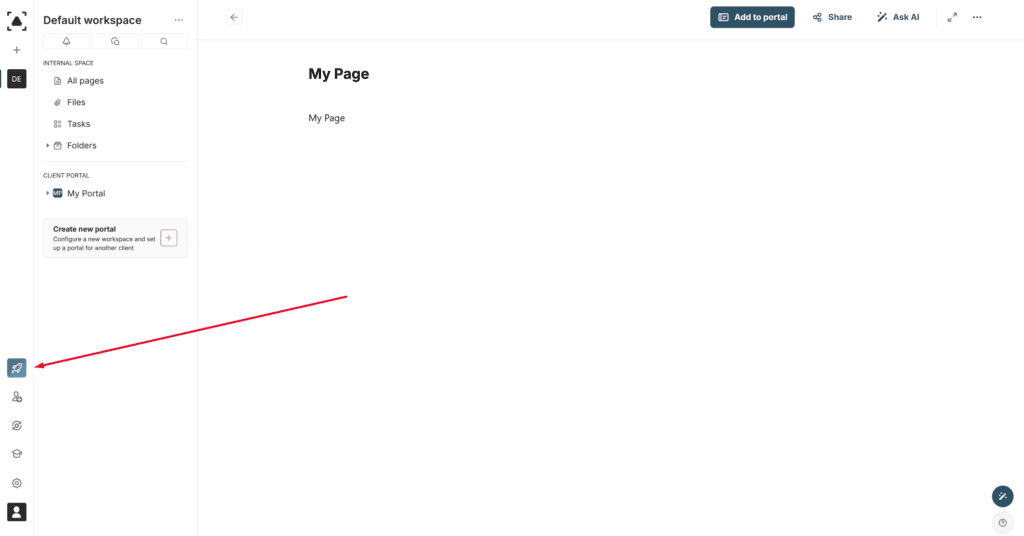Viewport: 1024px width, 536px height.
Task: Click the My Portal MP badge icon
Action: pos(57,193)
